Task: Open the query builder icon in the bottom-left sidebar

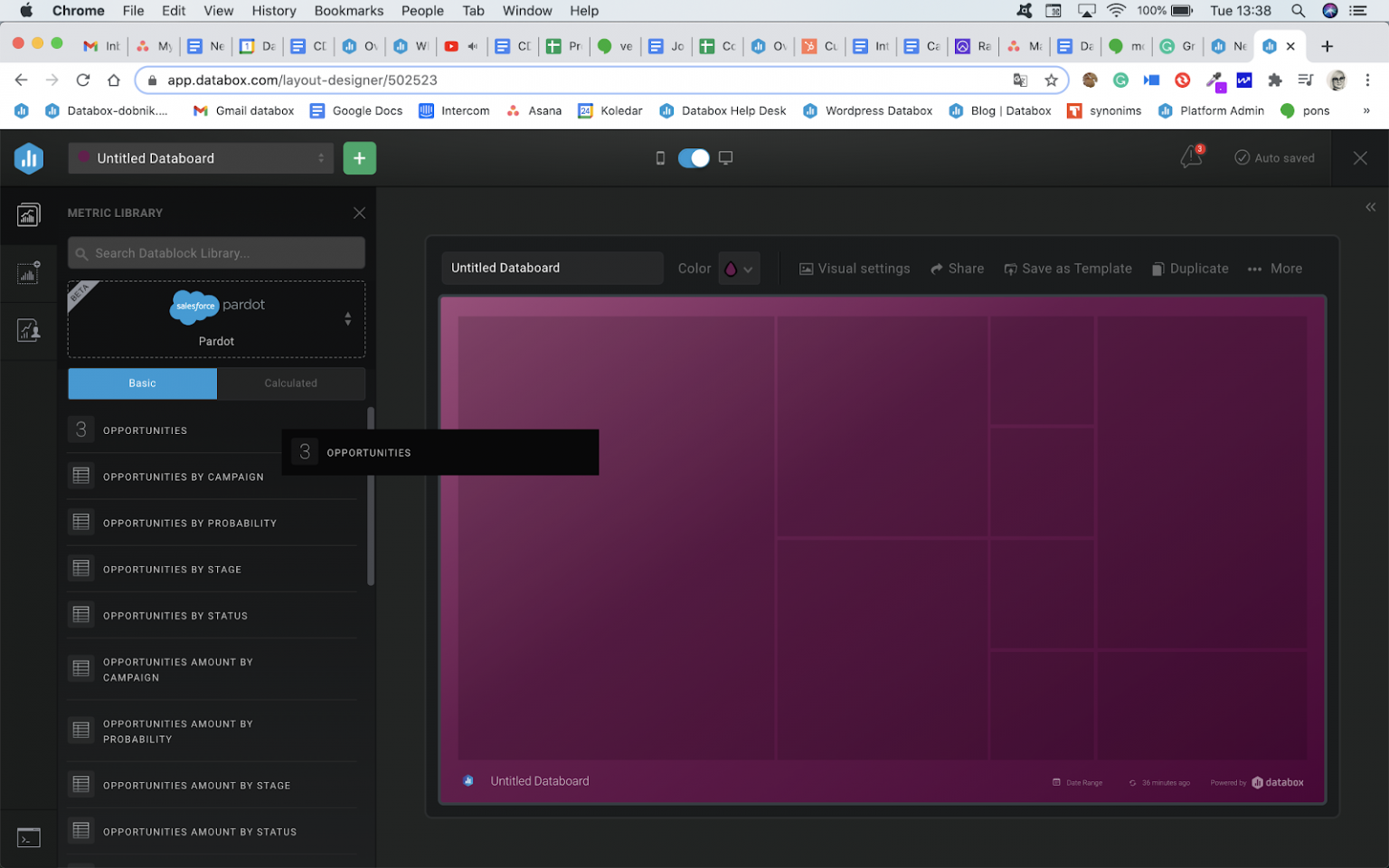Action: [29, 837]
